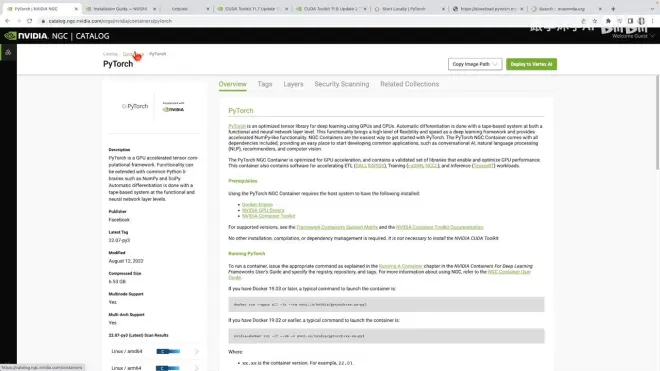Open the NVIDIA GPU Drivers link
Viewport: 660px width, 371px height.
(x=263, y=210)
